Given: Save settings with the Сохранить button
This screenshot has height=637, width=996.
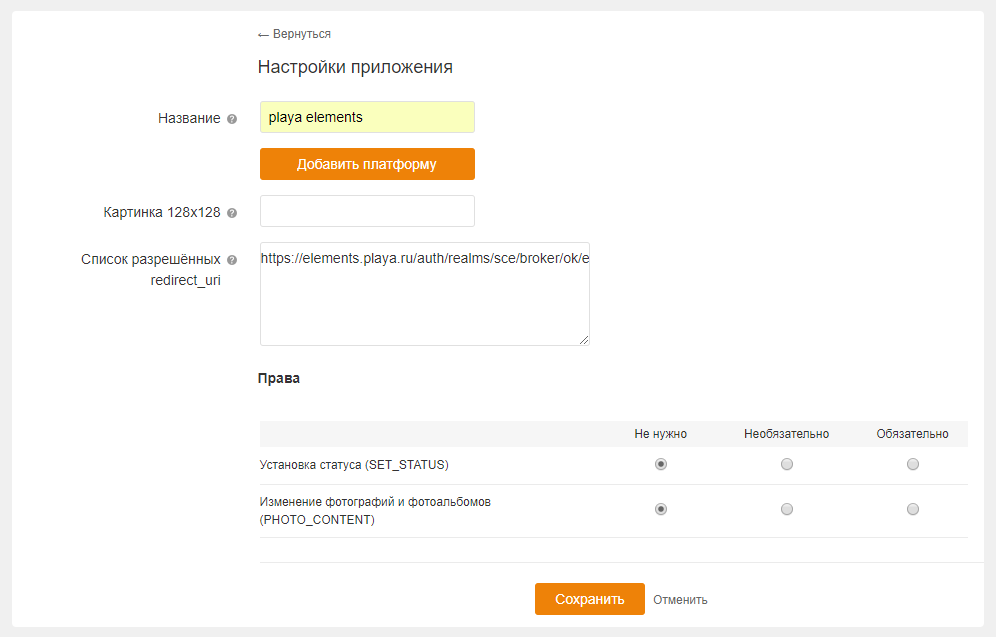Looking at the screenshot, I should [x=589, y=599].
